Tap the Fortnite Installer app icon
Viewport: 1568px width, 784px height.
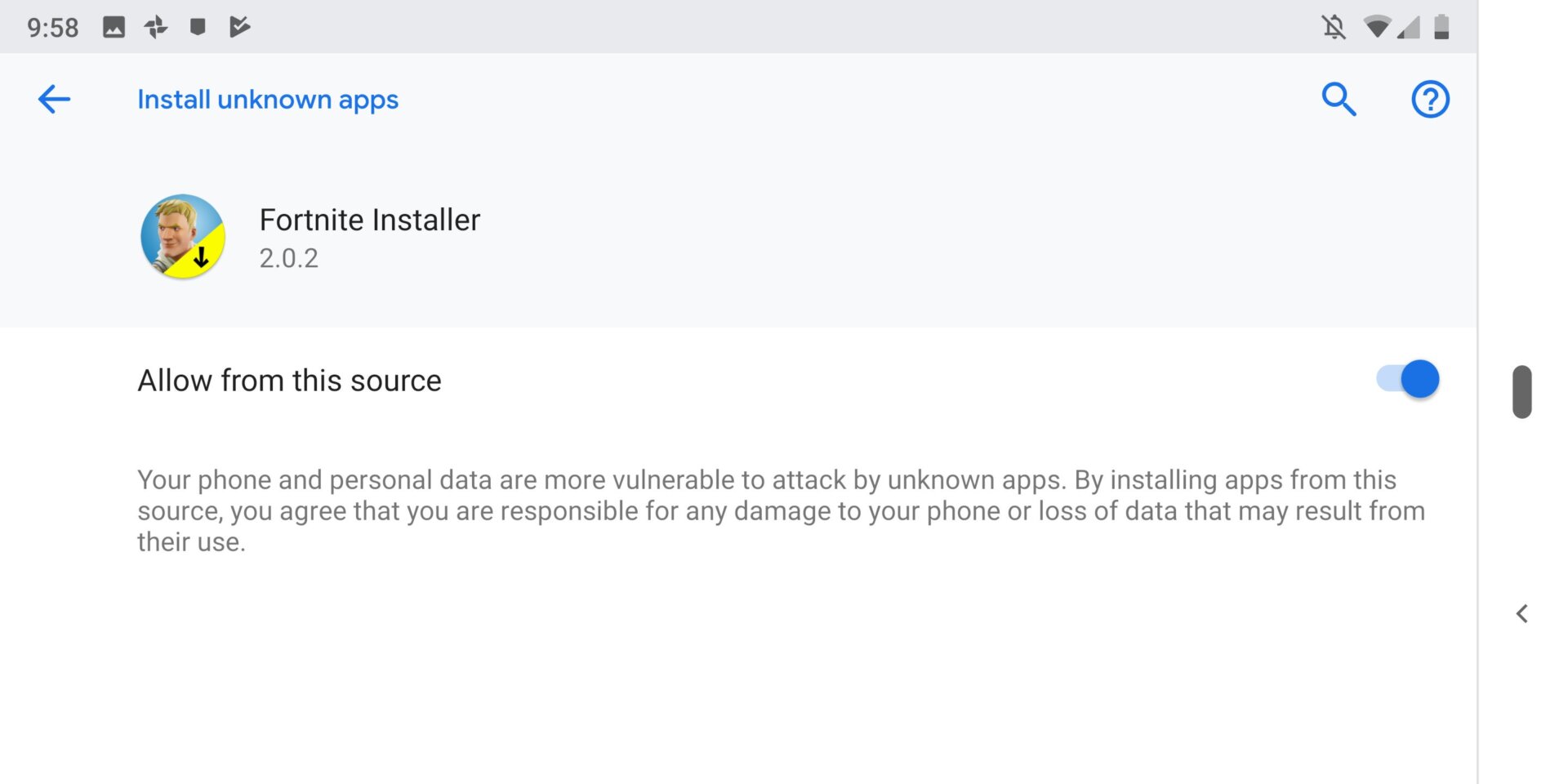[x=183, y=237]
